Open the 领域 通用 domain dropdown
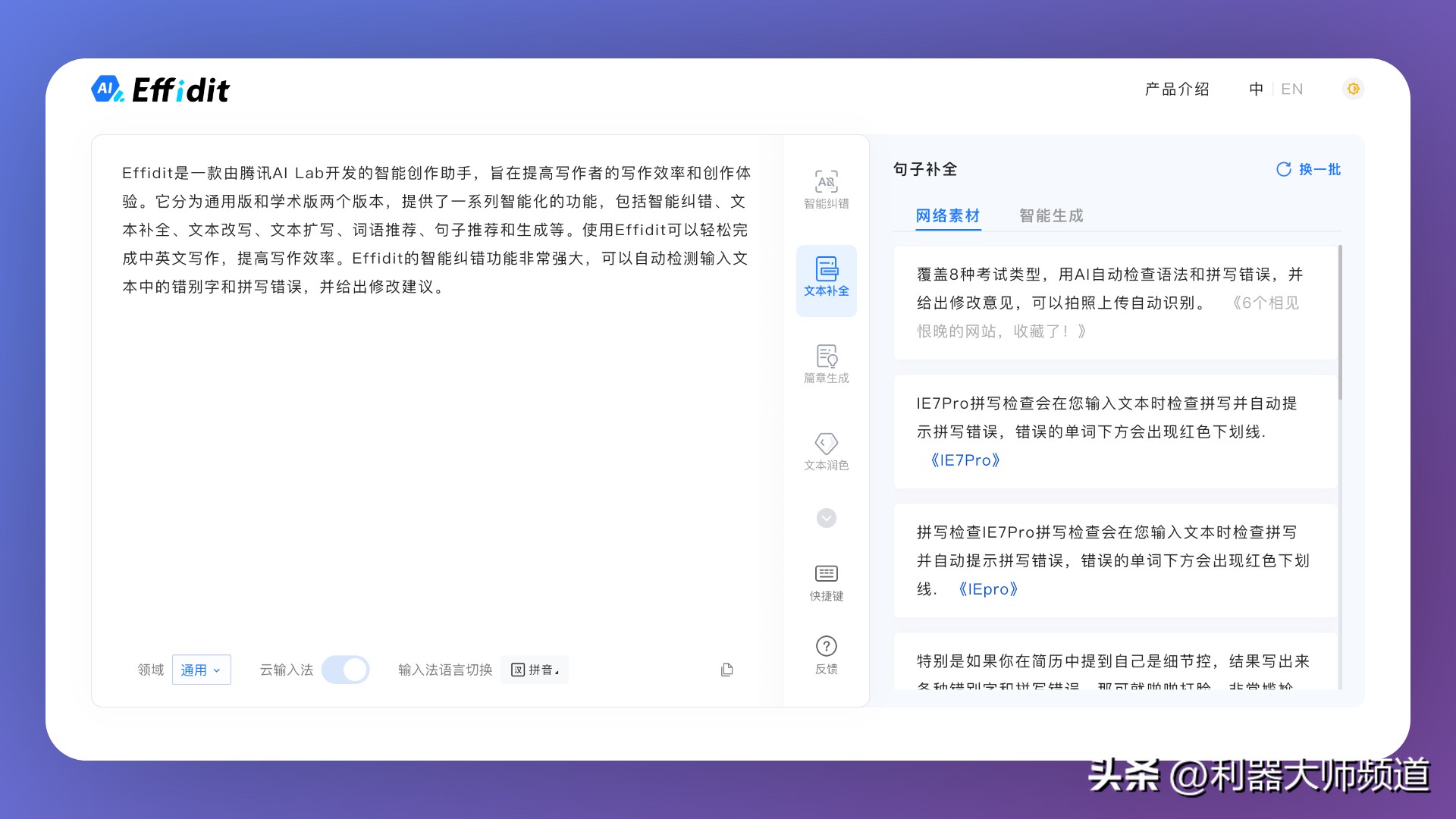 201,670
